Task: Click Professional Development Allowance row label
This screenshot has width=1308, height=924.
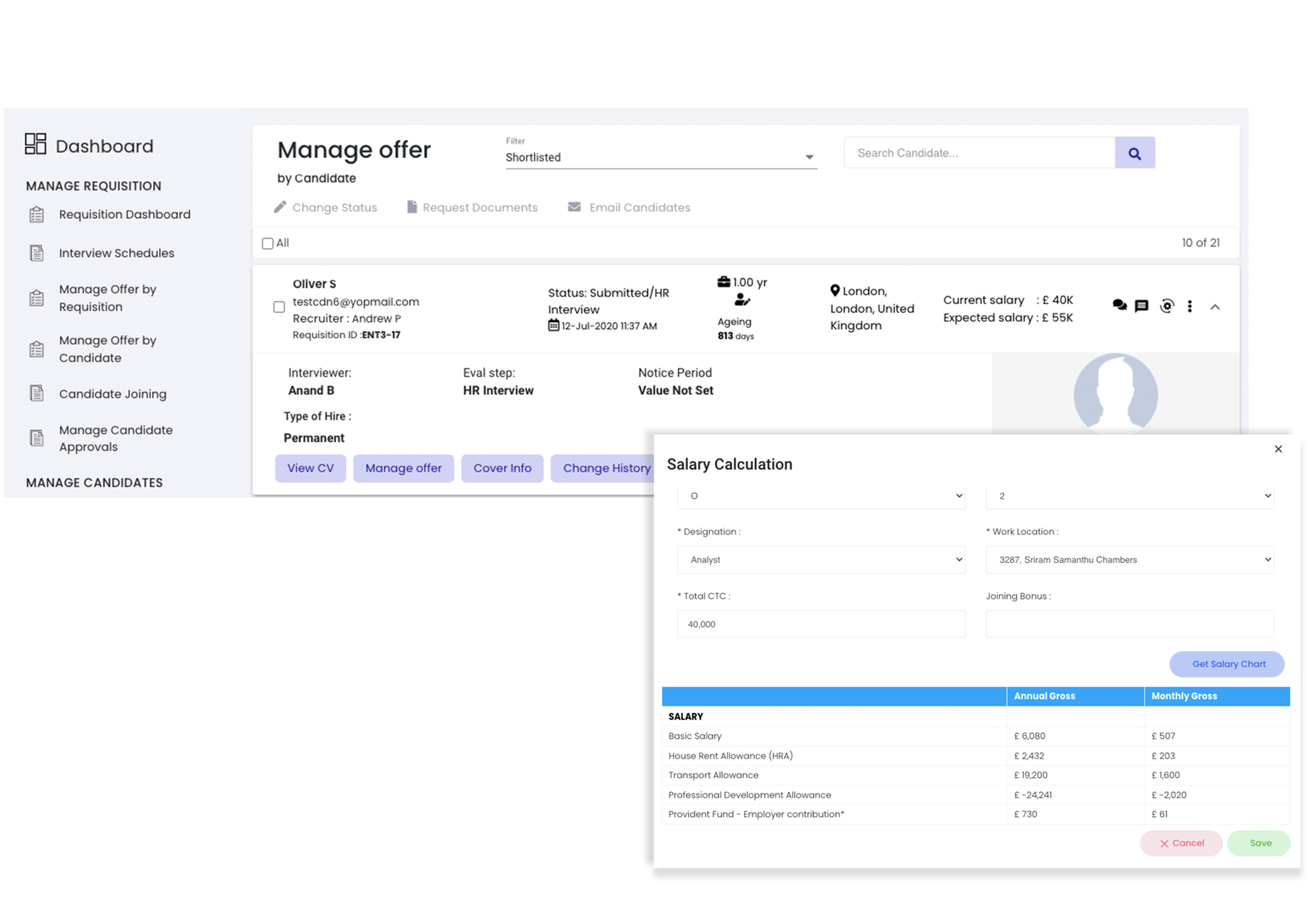Action: pyautogui.click(x=750, y=794)
